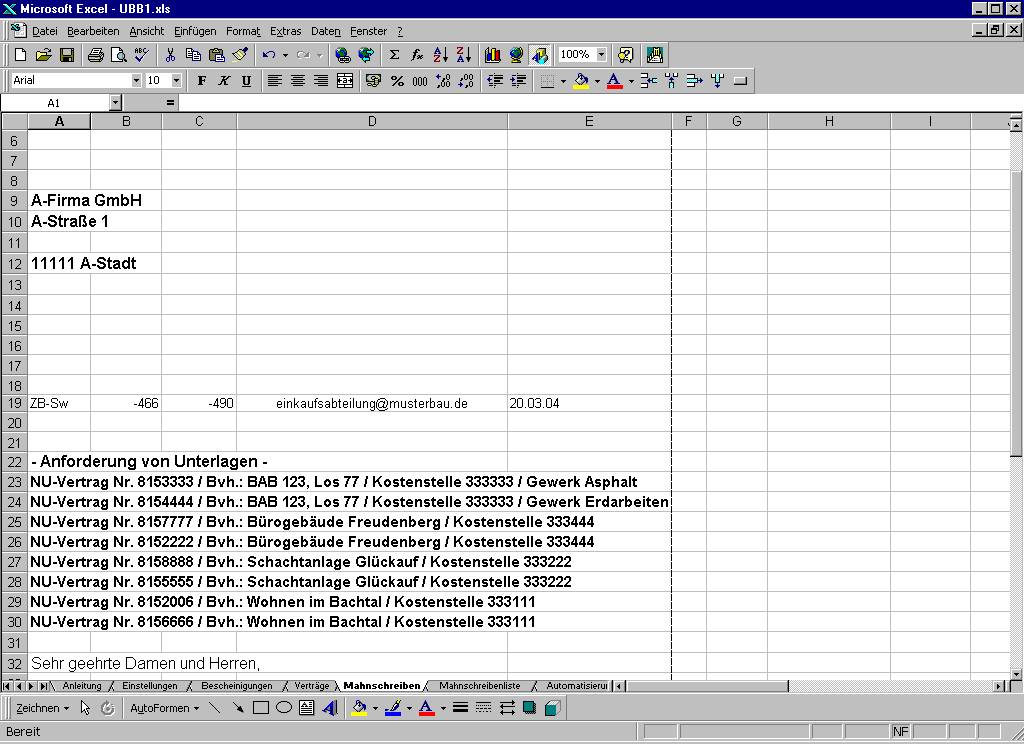
Task: Open the Arial font name dropdown
Action: click(x=136, y=81)
